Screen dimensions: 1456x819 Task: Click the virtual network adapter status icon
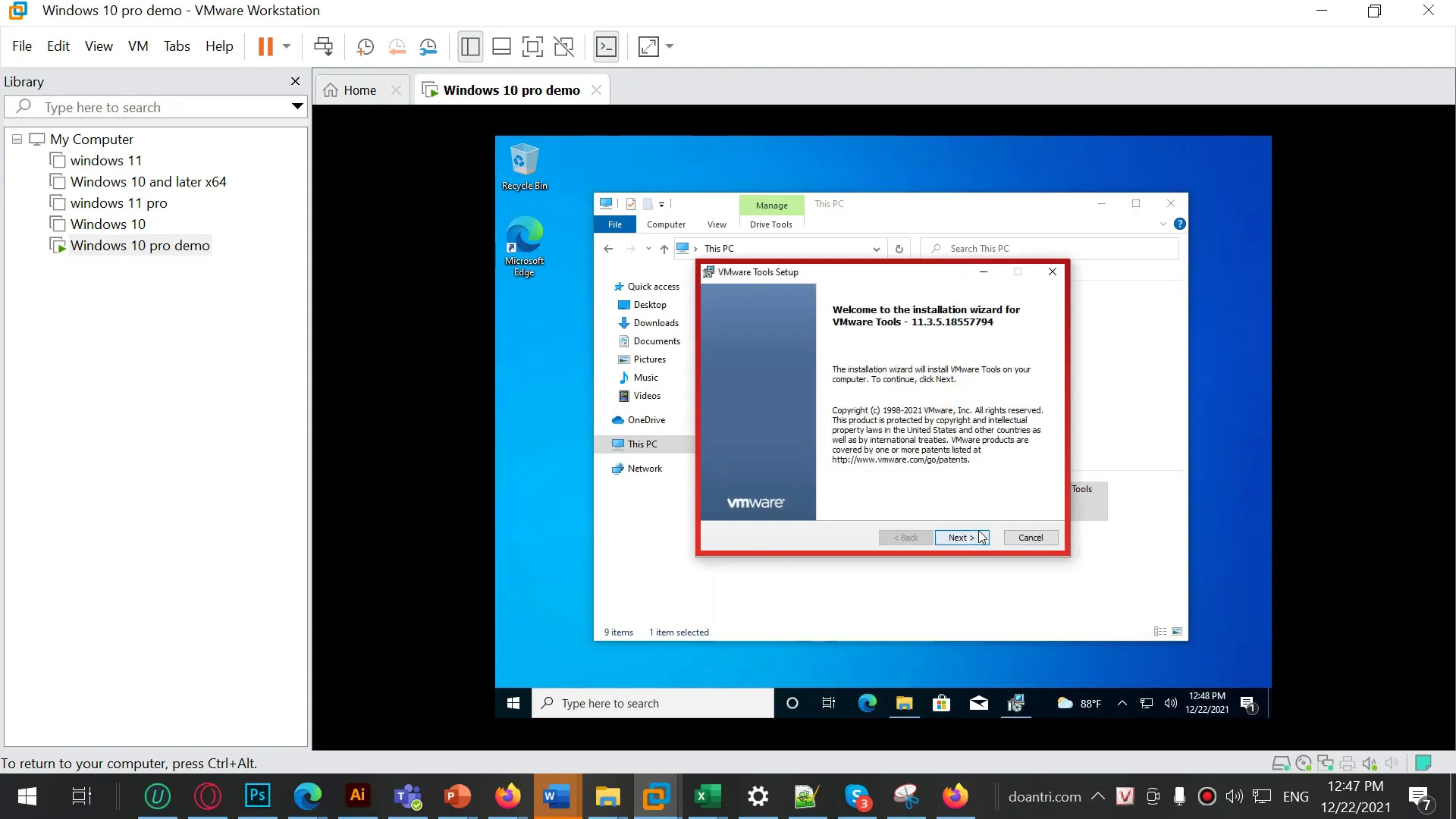[1326, 763]
